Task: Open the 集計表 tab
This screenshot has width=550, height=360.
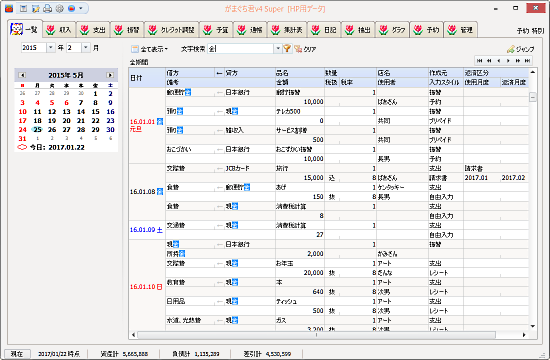Action: [x=288, y=30]
